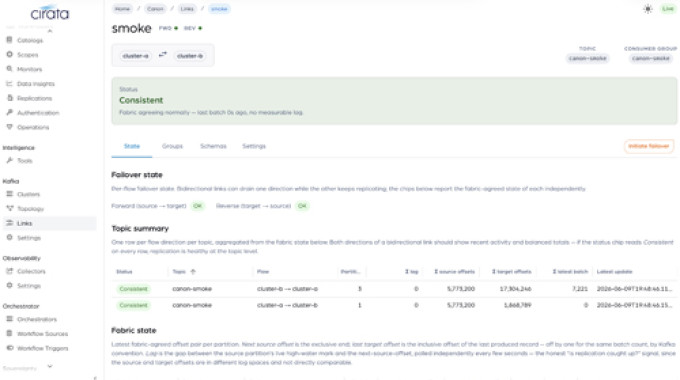The height and width of the screenshot is (380, 680).
Task: Open Workflow Triggers
Action: (x=42, y=348)
